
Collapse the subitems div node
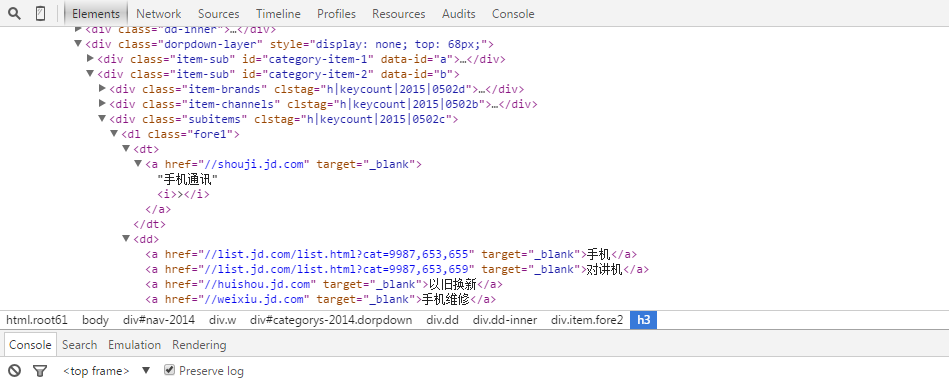tap(102, 119)
